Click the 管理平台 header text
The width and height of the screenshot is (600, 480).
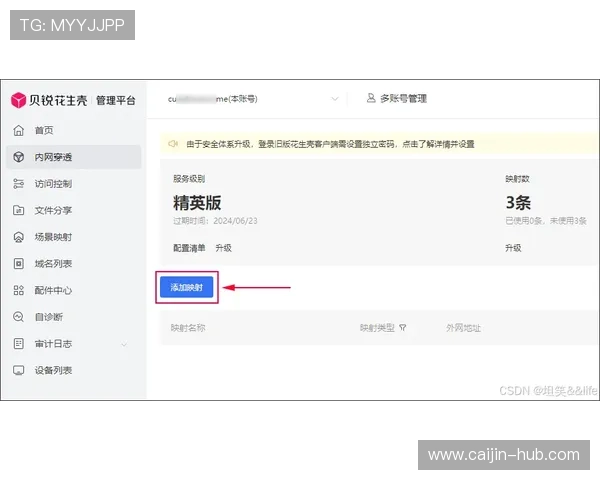pos(116,100)
